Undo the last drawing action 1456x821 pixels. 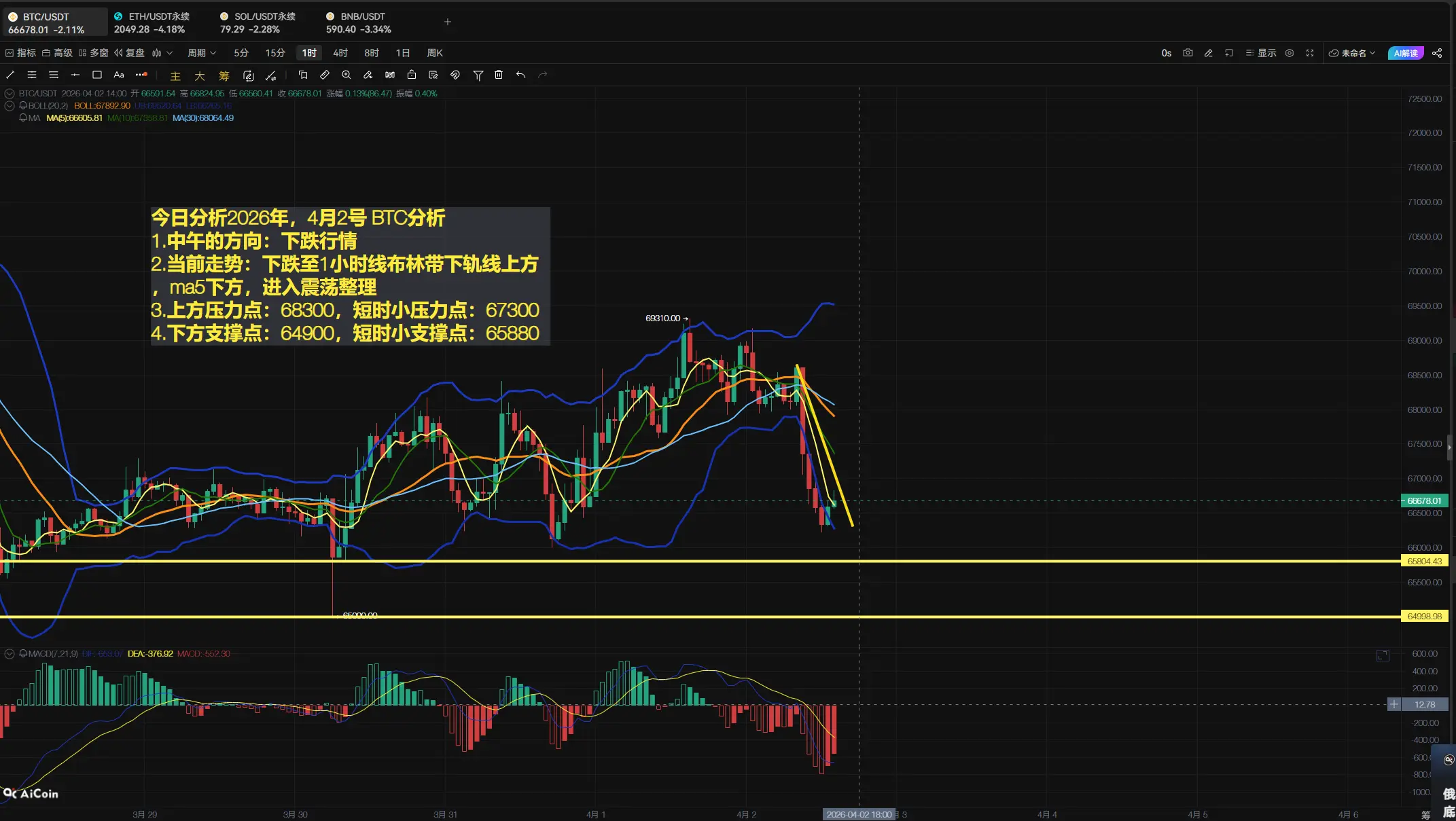click(520, 75)
